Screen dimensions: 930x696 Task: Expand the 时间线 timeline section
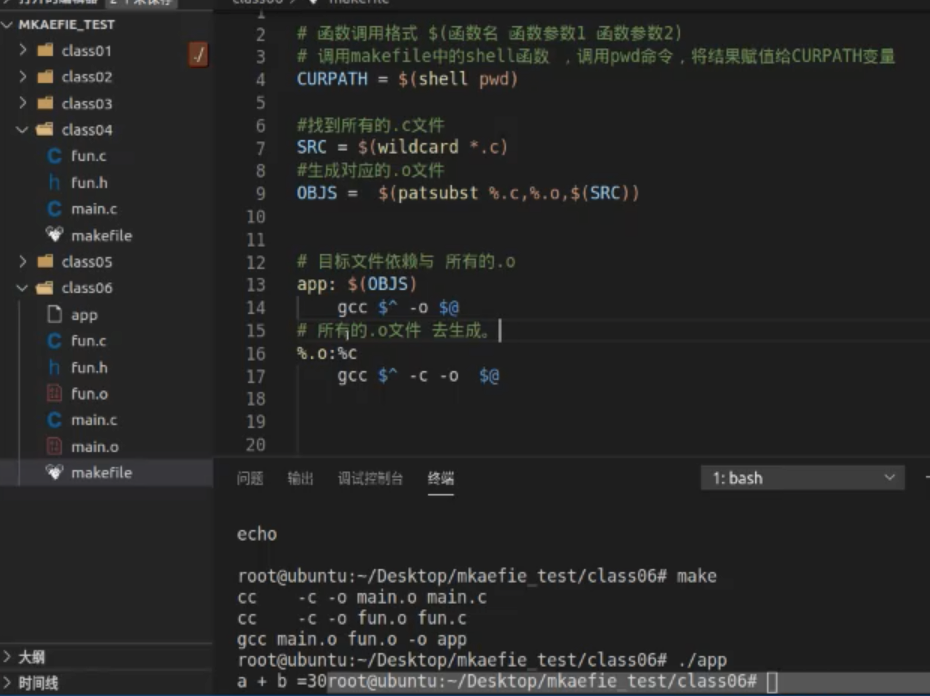pyautogui.click(x=7, y=682)
